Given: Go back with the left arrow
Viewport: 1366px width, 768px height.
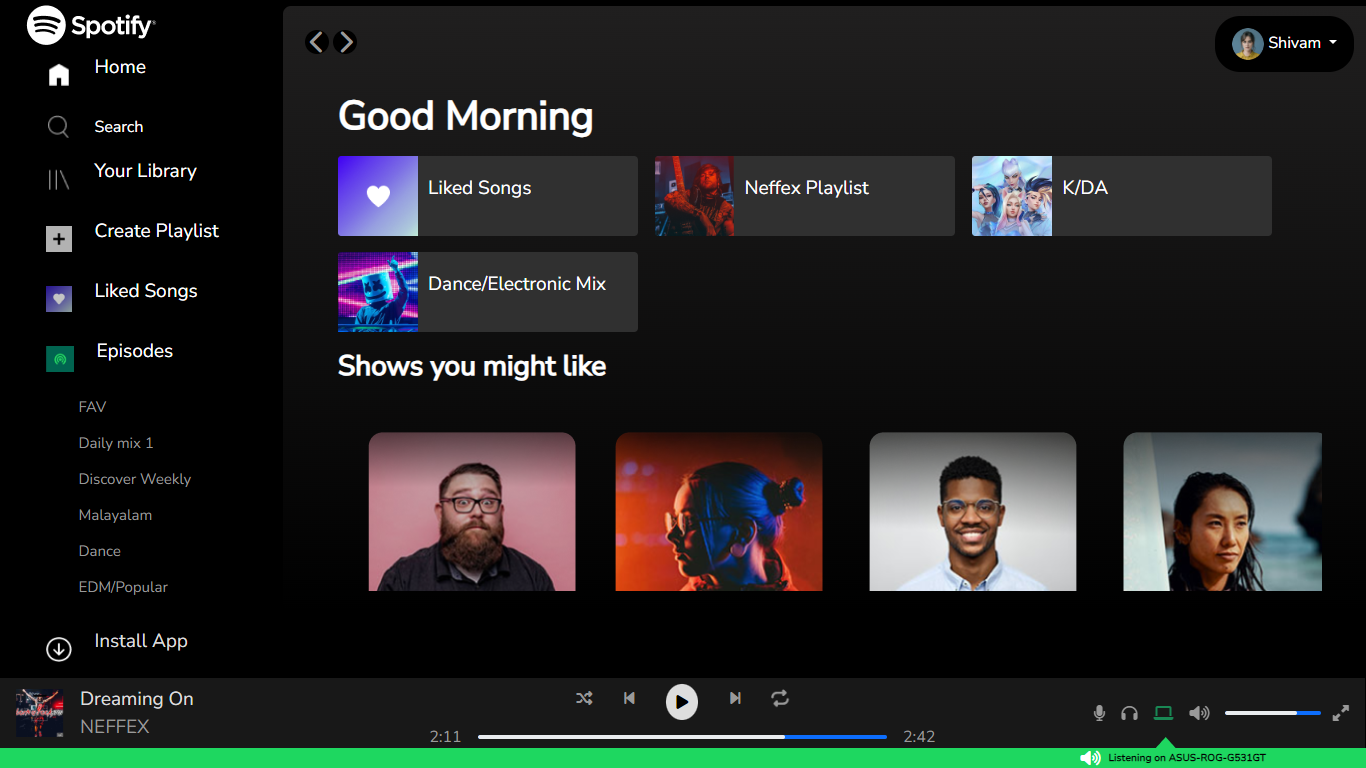Looking at the screenshot, I should (x=317, y=42).
